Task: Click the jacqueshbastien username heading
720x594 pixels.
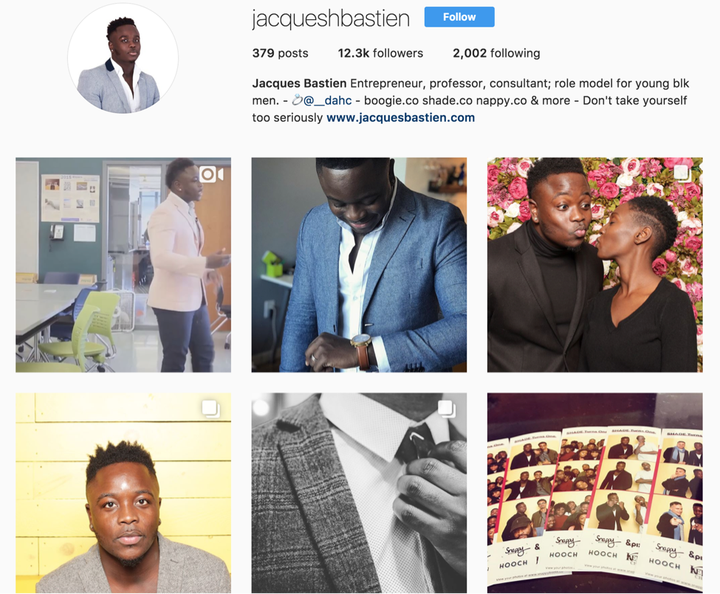Action: [331, 19]
